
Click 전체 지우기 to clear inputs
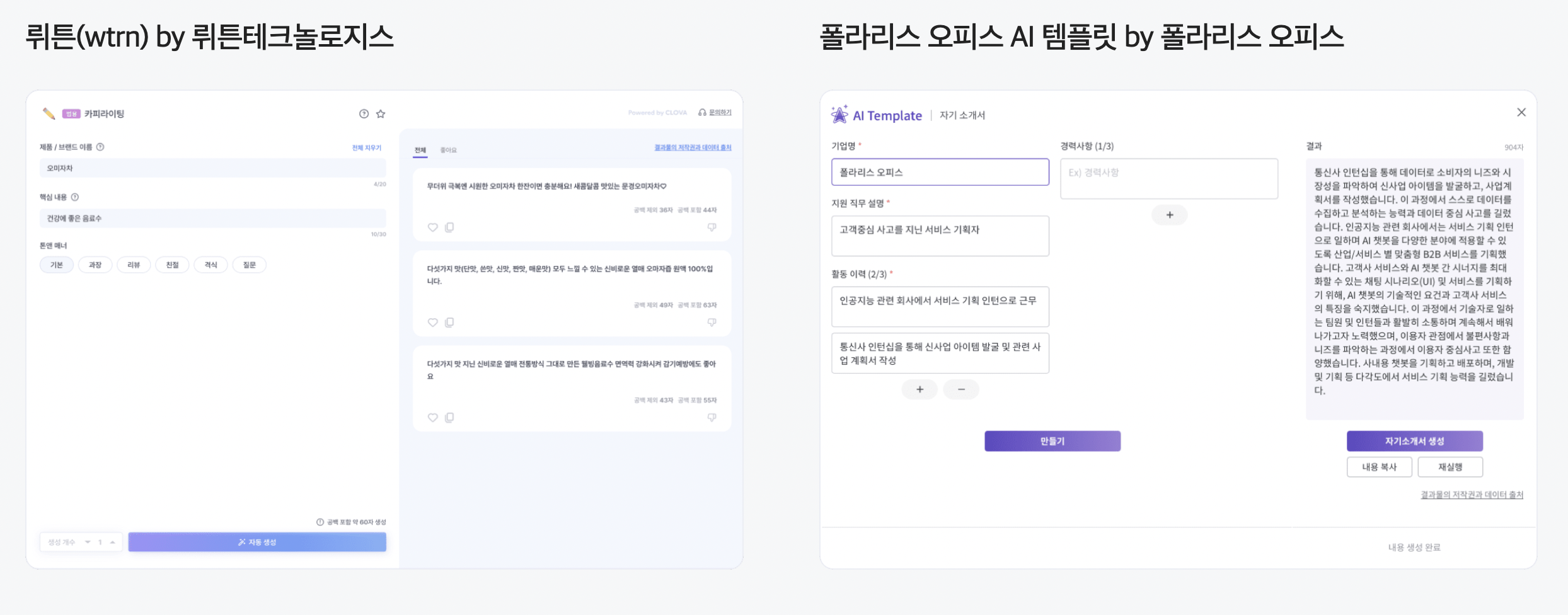367,147
